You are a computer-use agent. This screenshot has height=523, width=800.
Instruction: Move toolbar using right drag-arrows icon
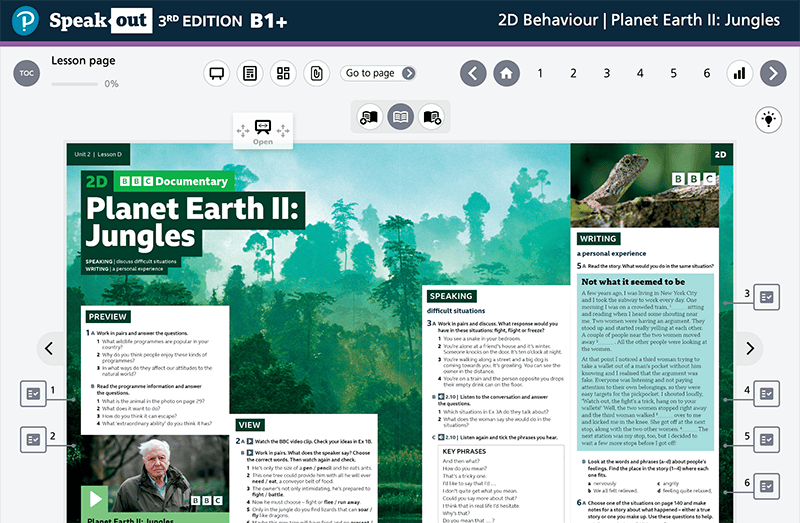point(283,131)
